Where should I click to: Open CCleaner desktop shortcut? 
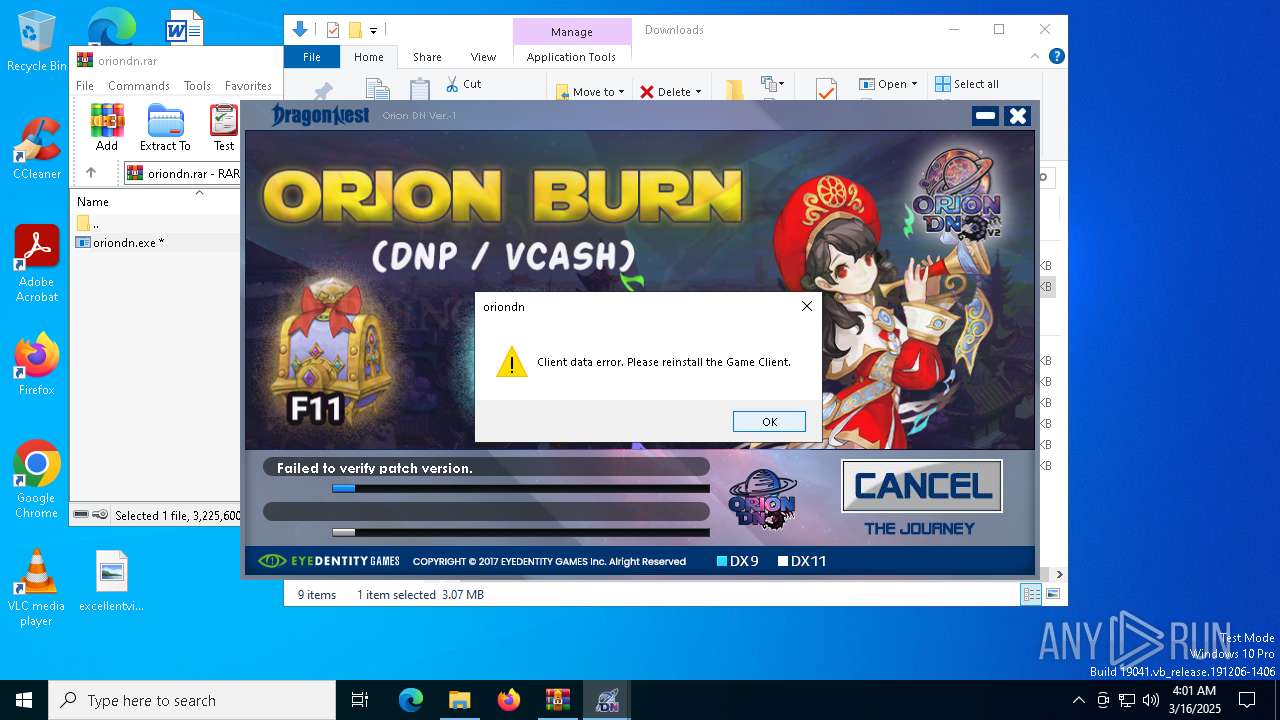pos(37,149)
